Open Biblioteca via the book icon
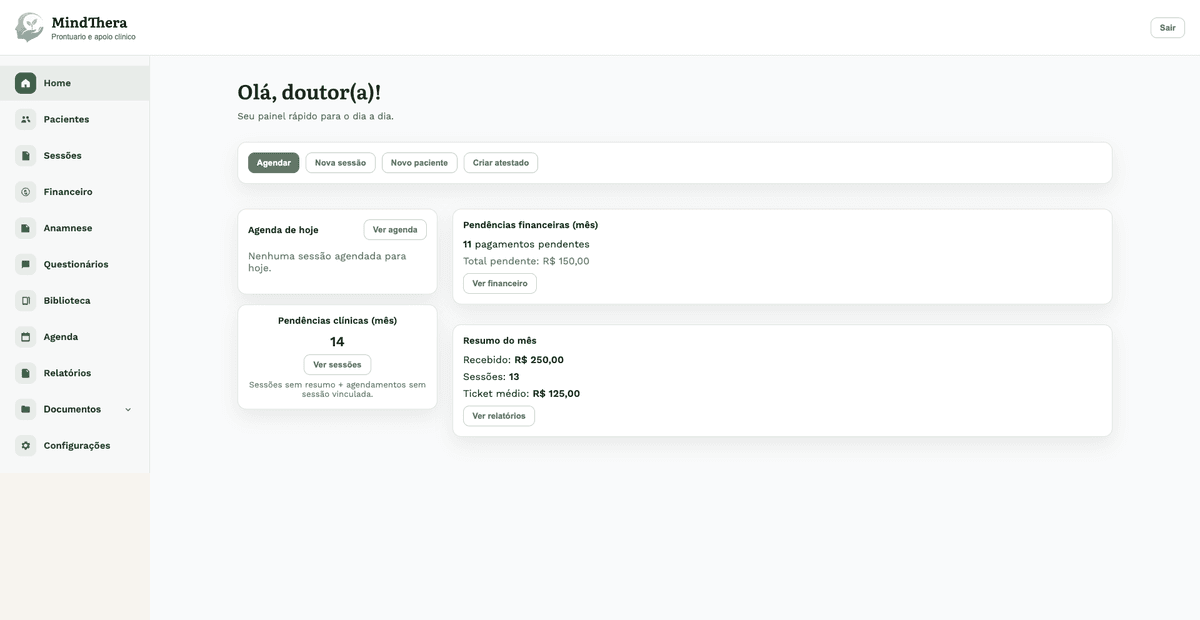1200x620 pixels. (24, 299)
